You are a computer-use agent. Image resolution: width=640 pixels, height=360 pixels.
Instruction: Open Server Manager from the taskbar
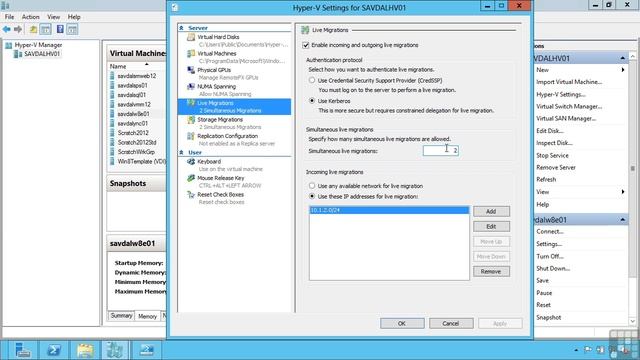coord(23,350)
